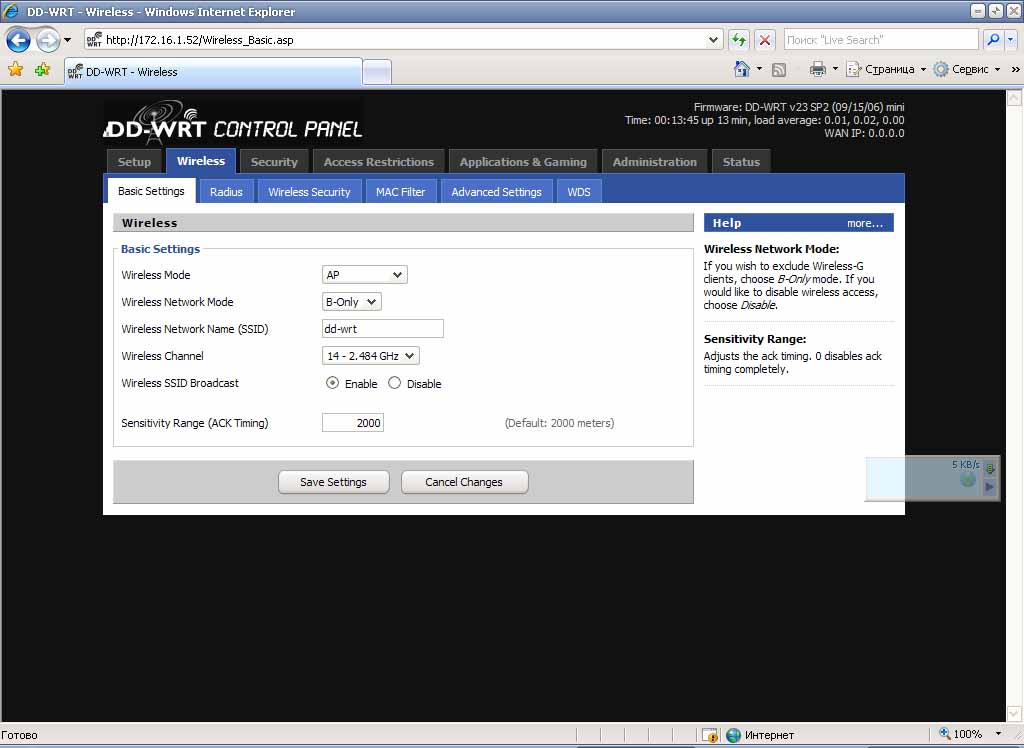This screenshot has width=1024, height=748.
Task: Open the Setup main tab
Action: pyautogui.click(x=134, y=162)
